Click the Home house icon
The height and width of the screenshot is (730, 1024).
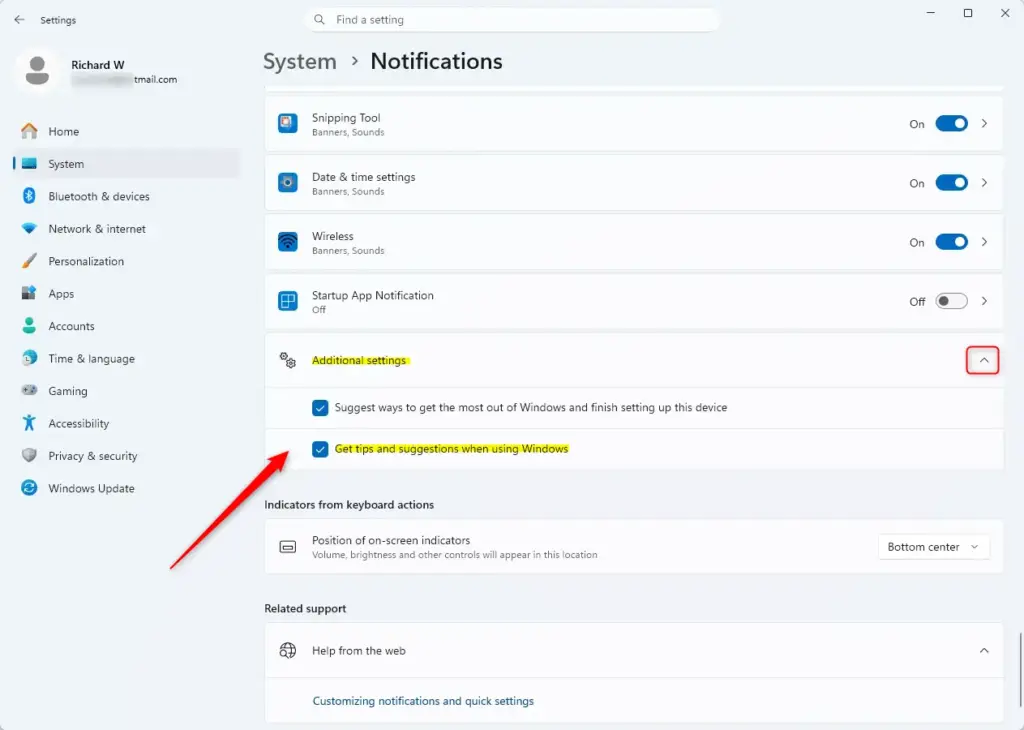[29, 131]
